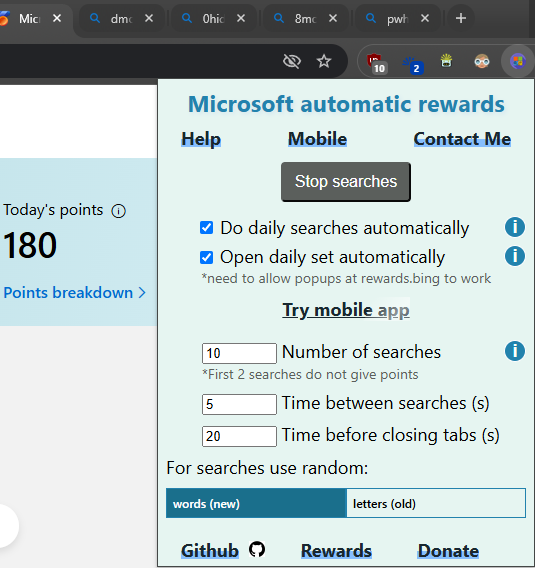535x568 pixels.
Task: Close the 'pwh' search tab
Action: [x=425, y=18]
